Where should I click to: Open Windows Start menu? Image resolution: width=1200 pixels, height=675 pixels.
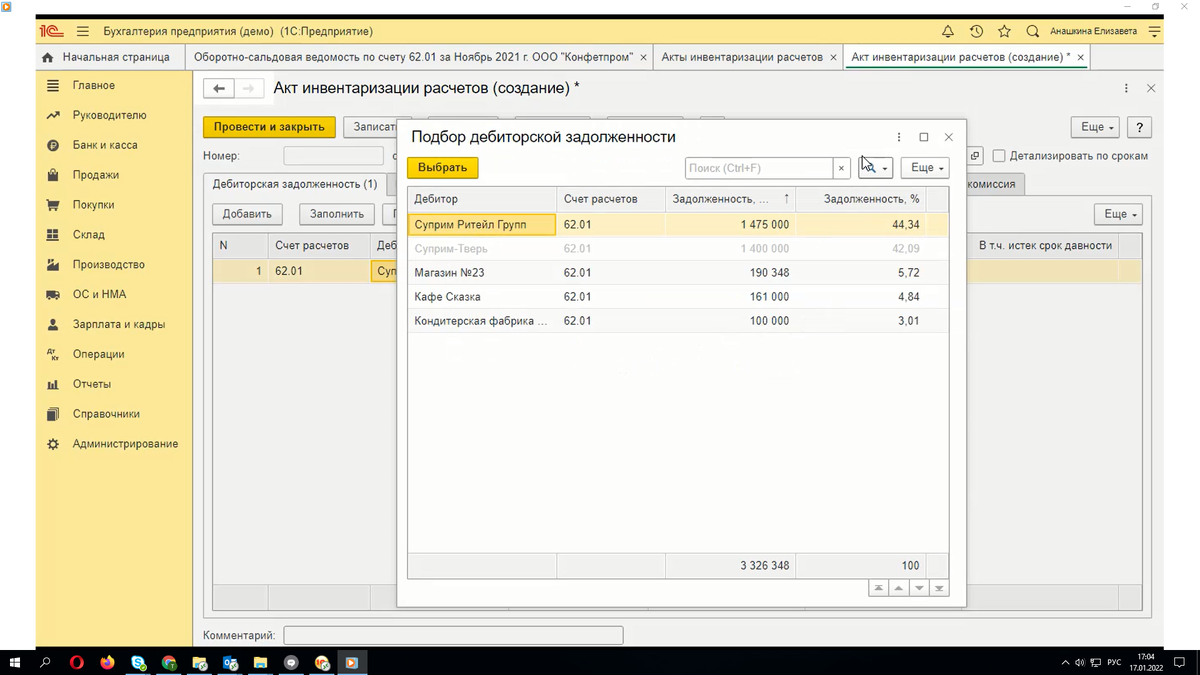click(15, 662)
